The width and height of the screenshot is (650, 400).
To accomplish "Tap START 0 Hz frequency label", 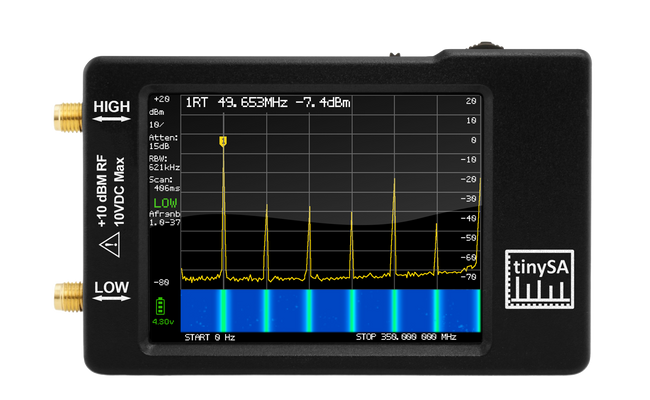I will point(211,337).
